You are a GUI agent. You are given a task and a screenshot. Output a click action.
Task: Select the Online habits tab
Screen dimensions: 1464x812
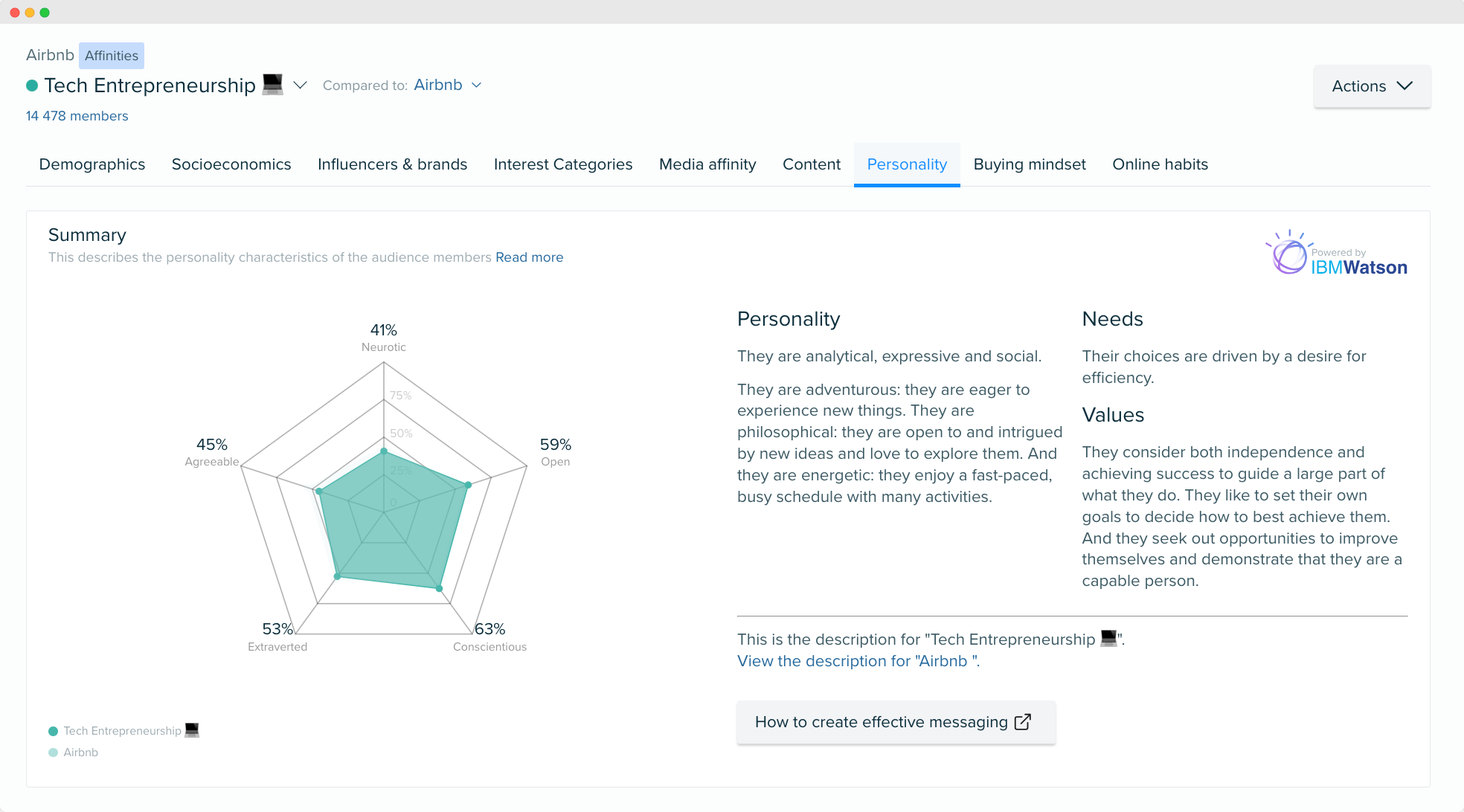(x=1159, y=164)
